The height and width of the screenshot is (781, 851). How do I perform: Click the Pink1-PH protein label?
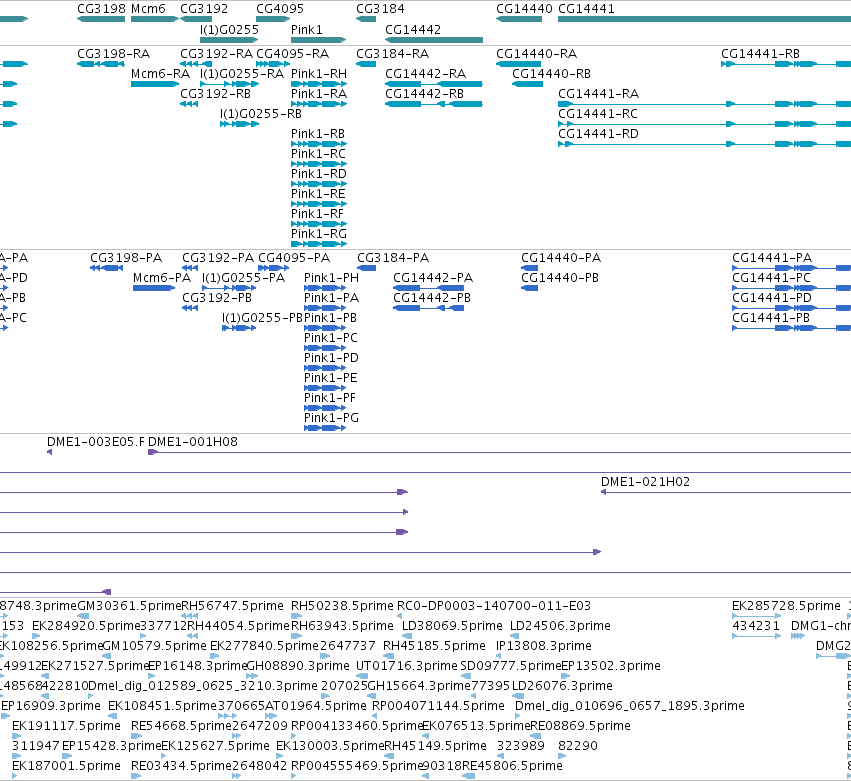coord(331,277)
